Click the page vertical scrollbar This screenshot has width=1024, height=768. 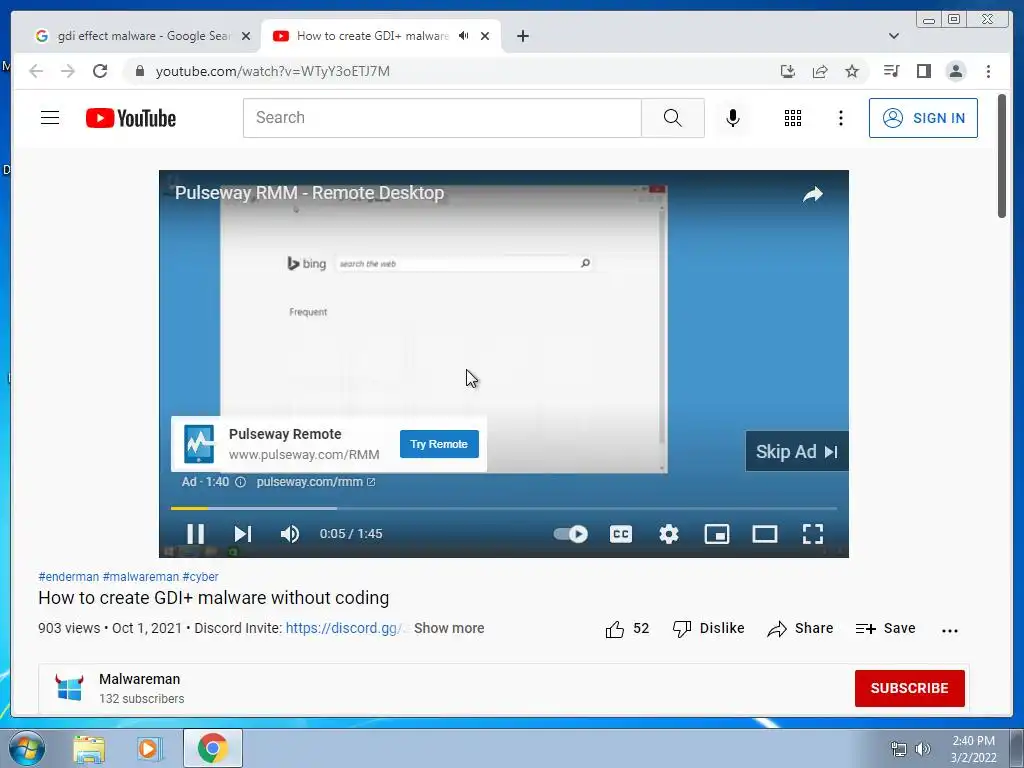point(1002,155)
